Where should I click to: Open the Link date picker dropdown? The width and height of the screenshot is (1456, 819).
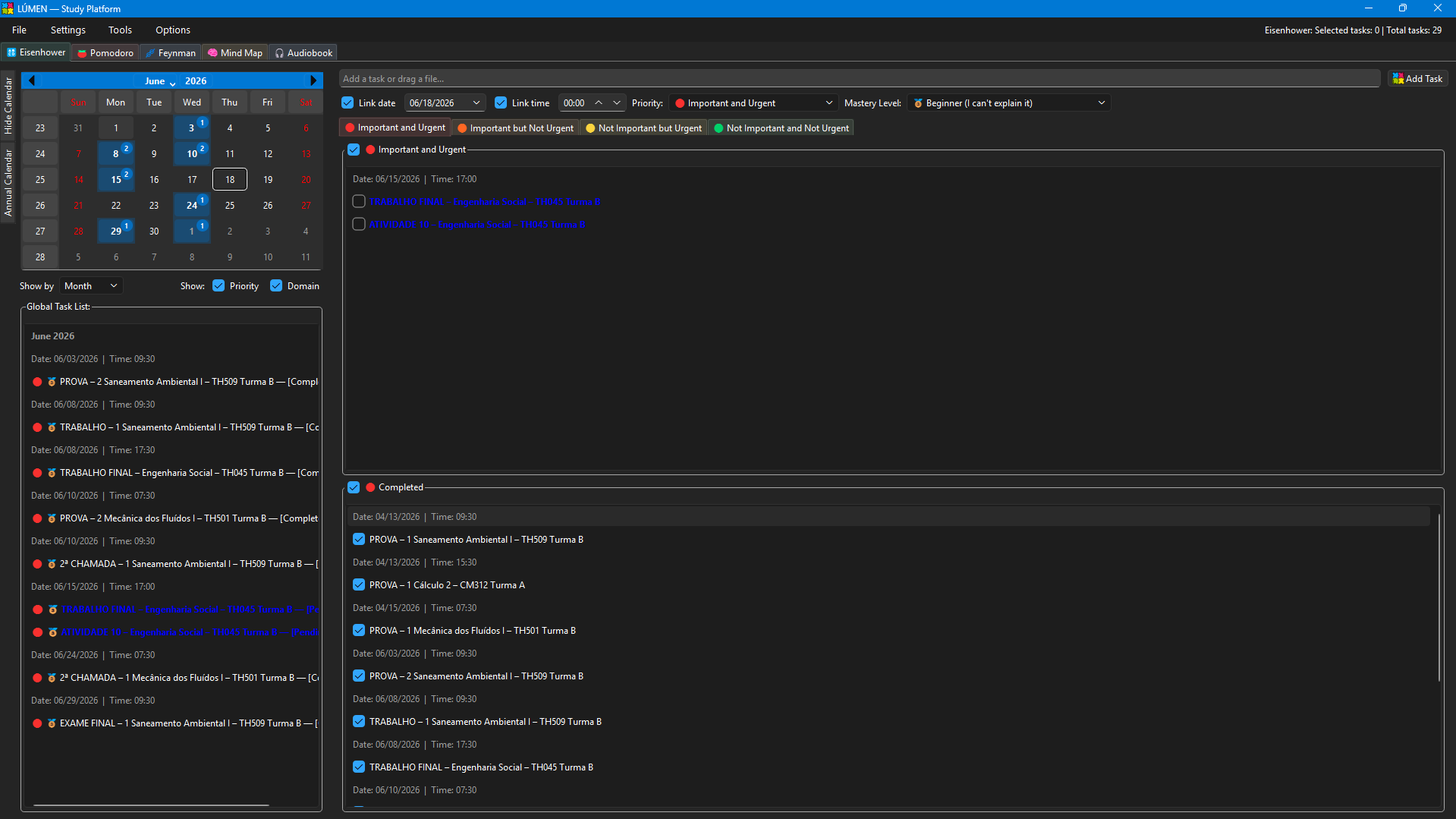476,103
